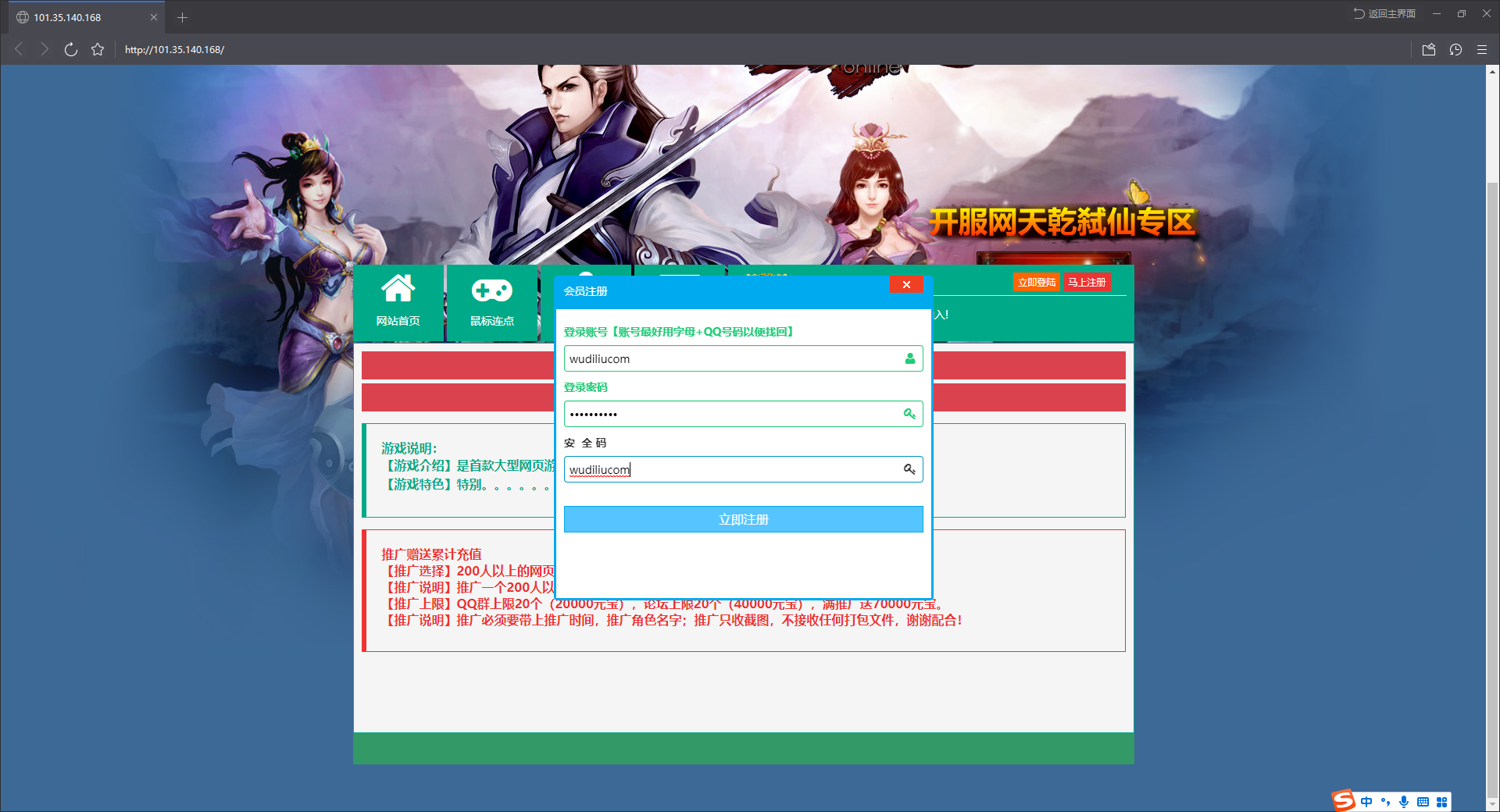This screenshot has width=1500, height=812.
Task: Click the Sogou input method logo
Action: (1344, 800)
